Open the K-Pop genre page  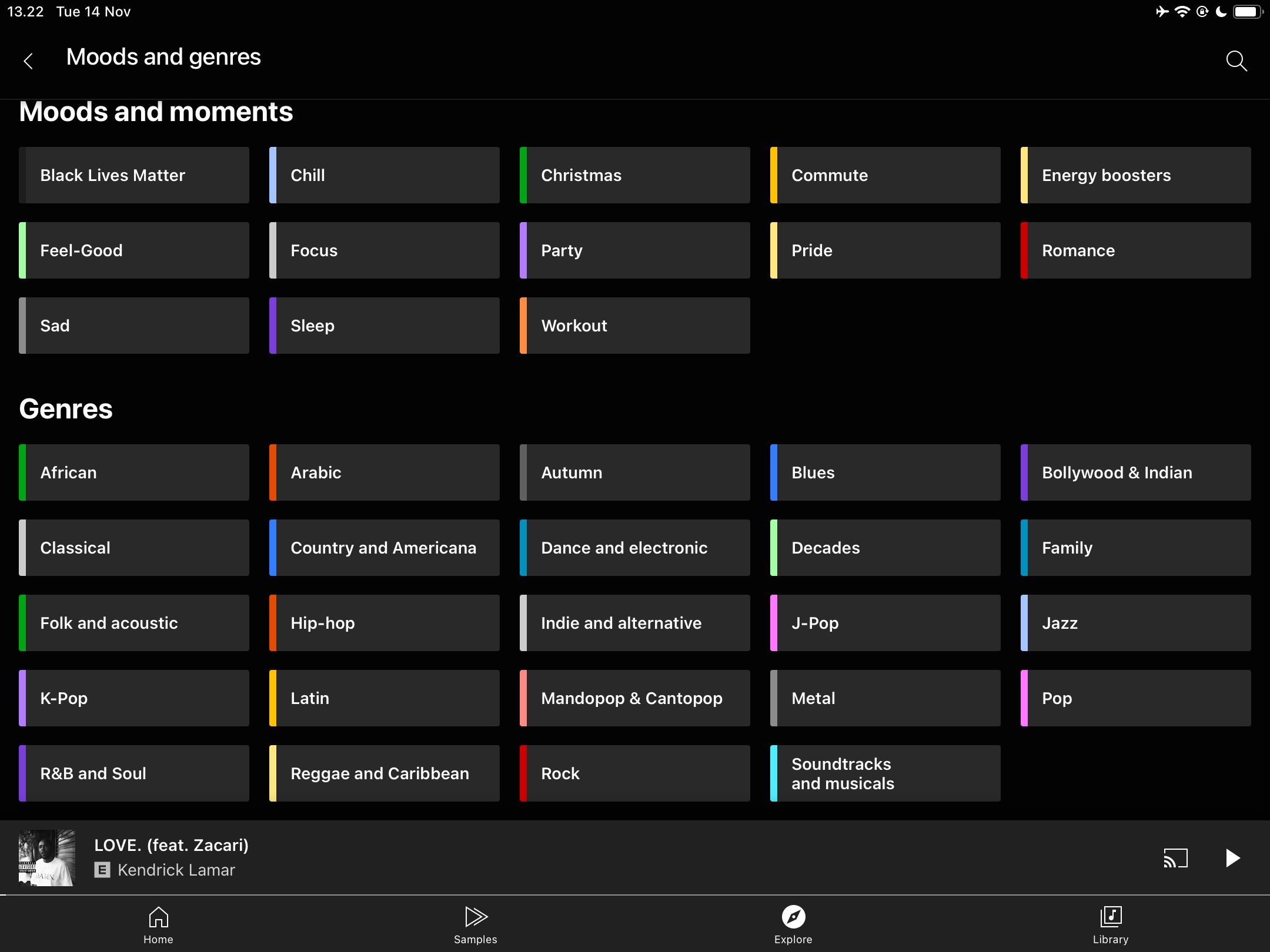(x=134, y=698)
